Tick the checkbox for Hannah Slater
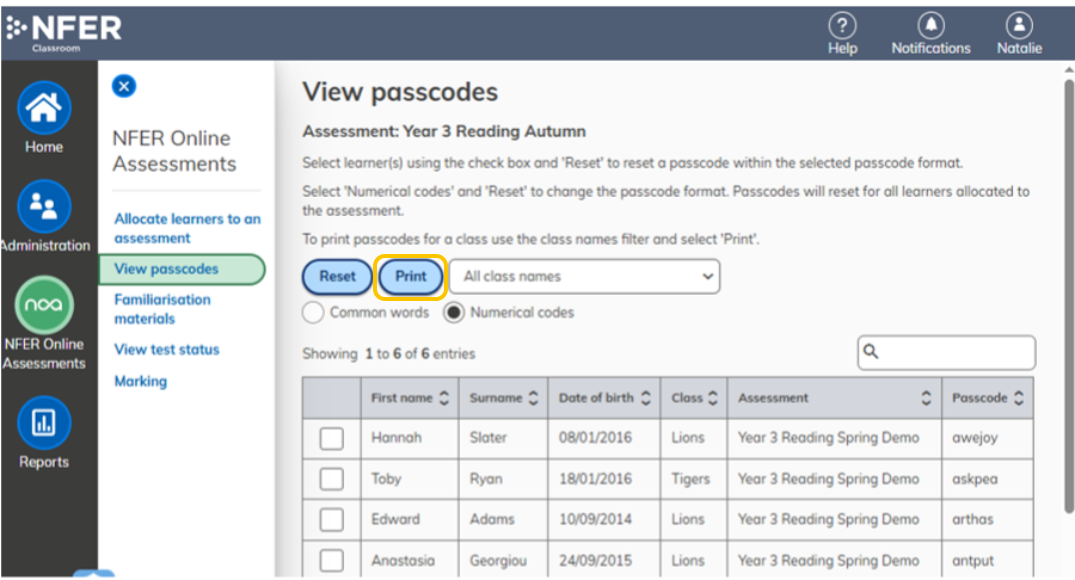This screenshot has width=1075, height=580. point(332,439)
